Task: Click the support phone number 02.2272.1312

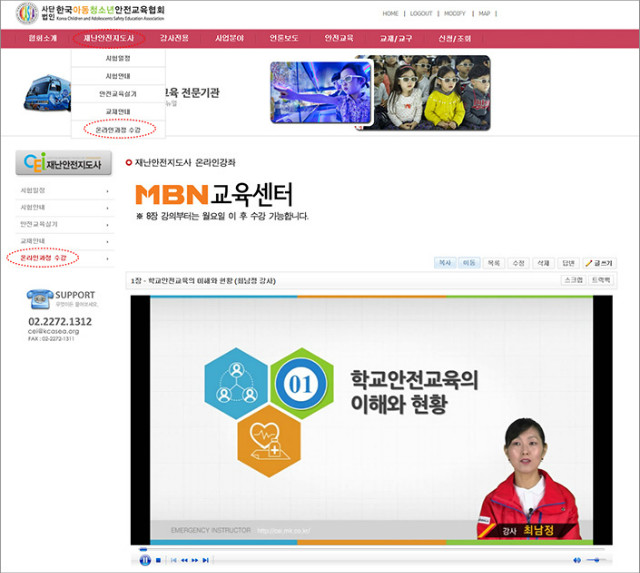Action: coord(60,322)
